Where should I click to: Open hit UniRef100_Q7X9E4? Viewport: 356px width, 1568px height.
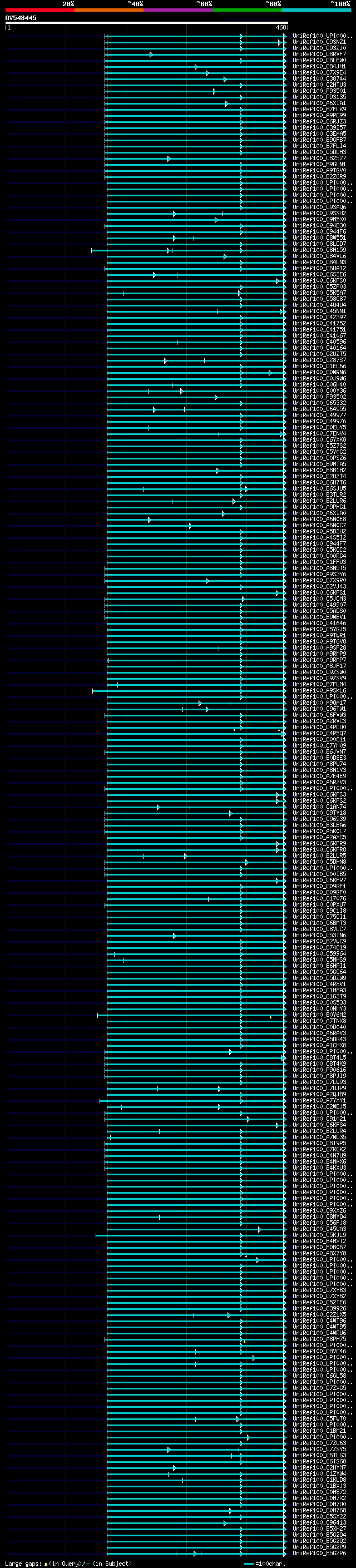pyautogui.click(x=319, y=72)
